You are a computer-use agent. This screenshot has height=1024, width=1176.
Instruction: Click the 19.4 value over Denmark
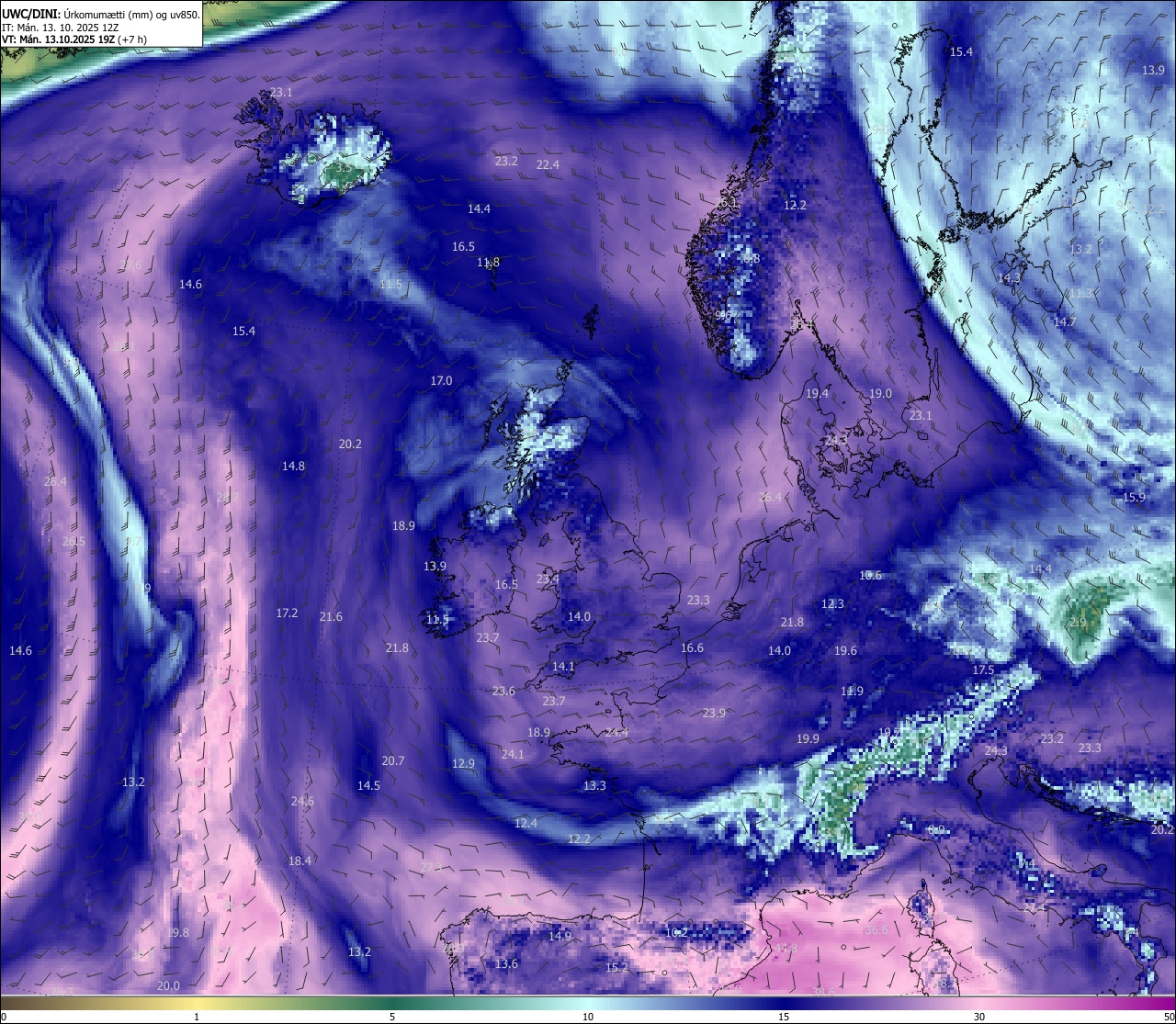(x=817, y=393)
